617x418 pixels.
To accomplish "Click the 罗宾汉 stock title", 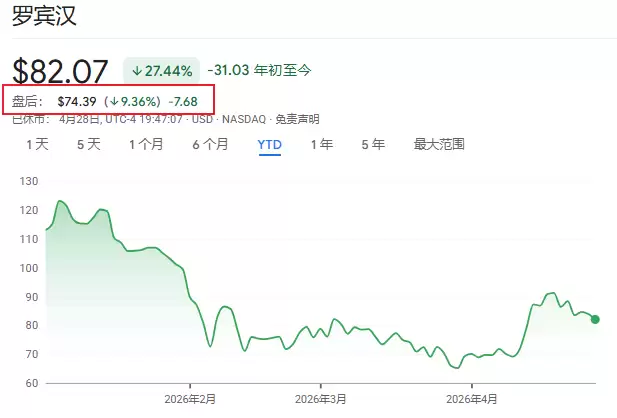I will (43, 17).
